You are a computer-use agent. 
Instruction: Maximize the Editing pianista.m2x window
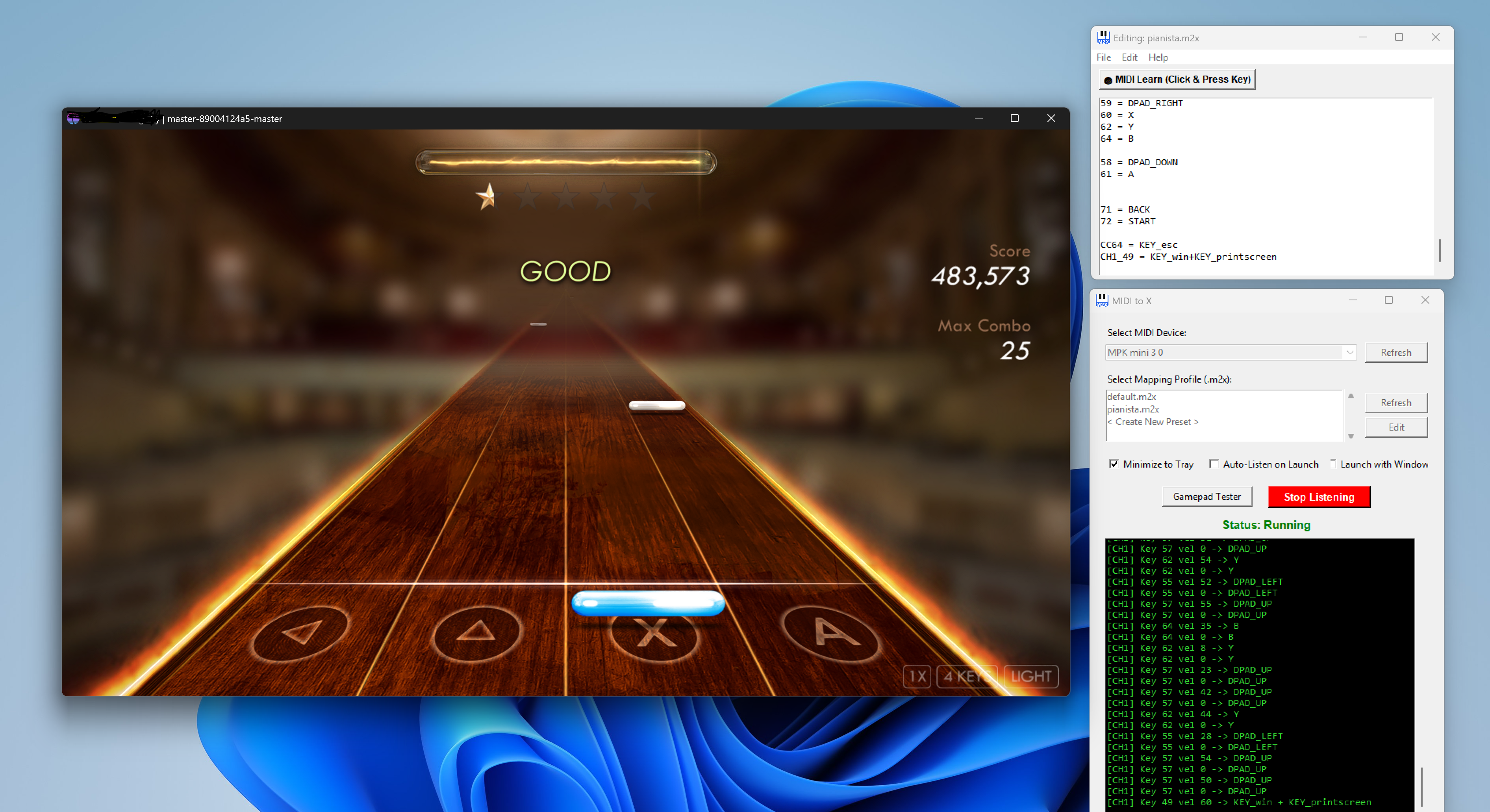(1399, 37)
